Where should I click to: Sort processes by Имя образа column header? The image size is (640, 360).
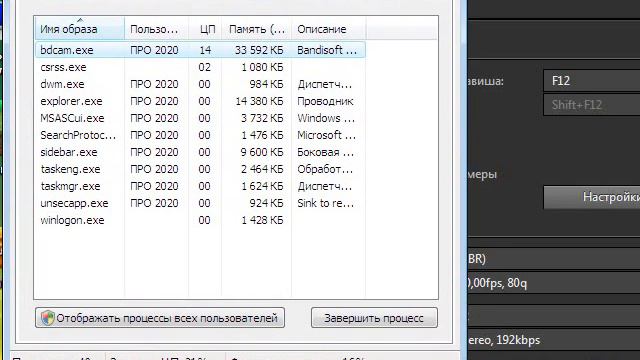[79, 29]
